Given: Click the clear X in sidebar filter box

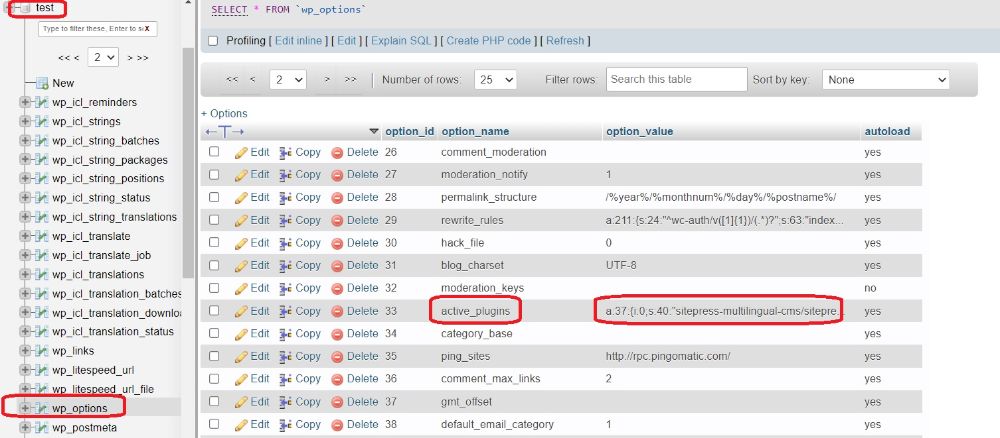Looking at the screenshot, I should tap(147, 29).
